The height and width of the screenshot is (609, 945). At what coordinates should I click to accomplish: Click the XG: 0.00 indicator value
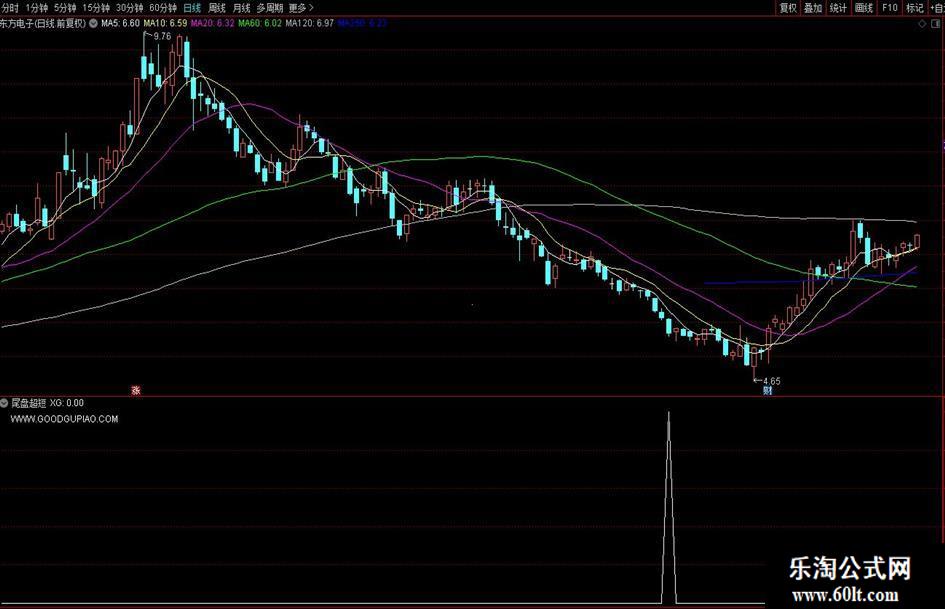67,403
